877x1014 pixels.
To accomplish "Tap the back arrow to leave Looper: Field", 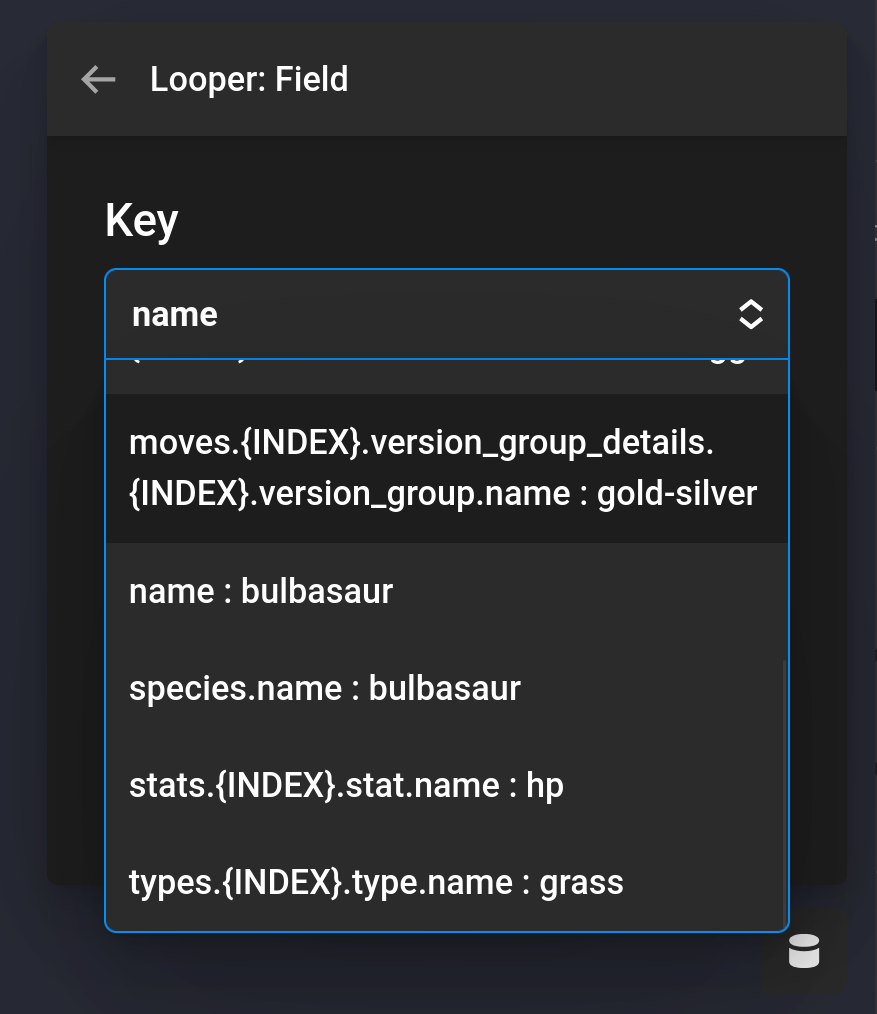I will (97, 79).
